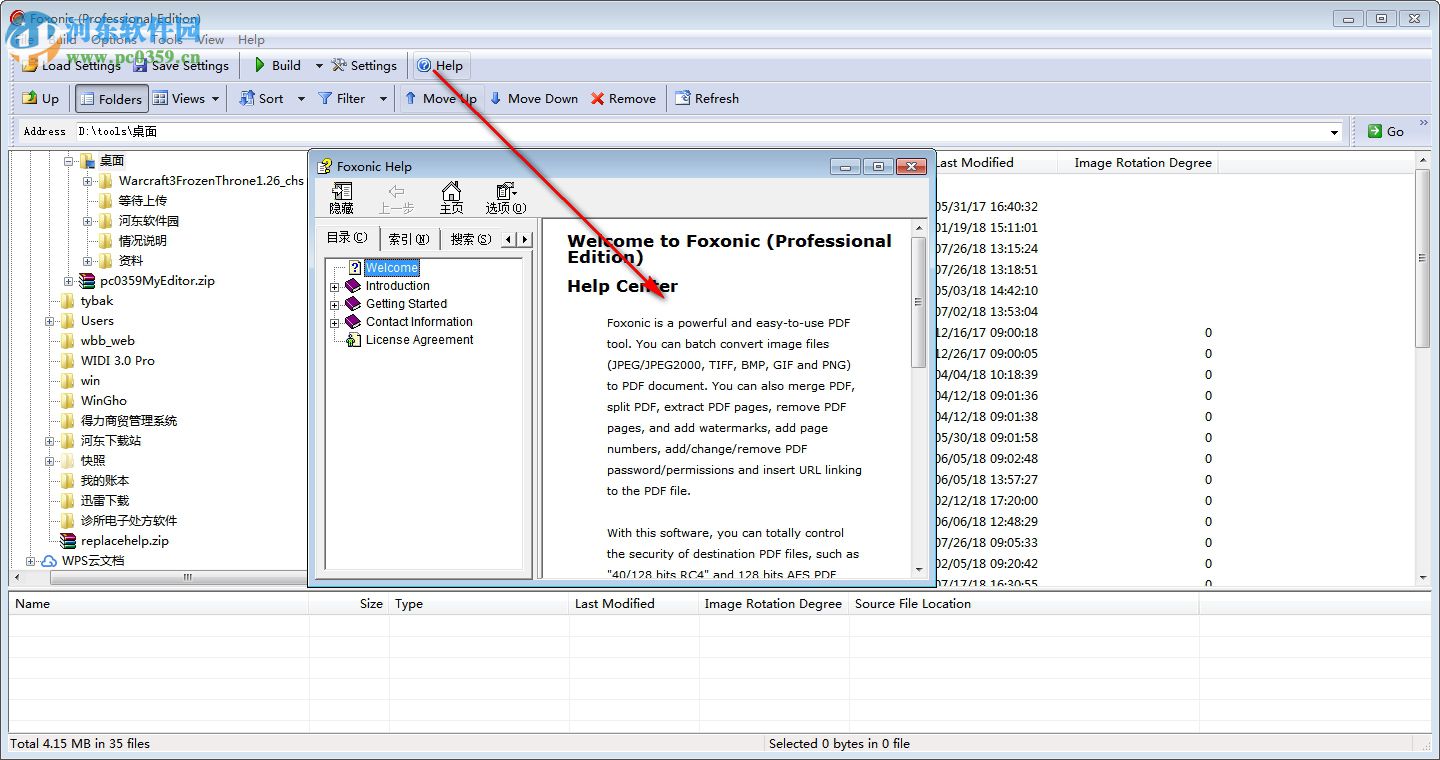Open the License Agreement help topic
Image resolution: width=1440 pixels, height=760 pixels.
click(419, 340)
